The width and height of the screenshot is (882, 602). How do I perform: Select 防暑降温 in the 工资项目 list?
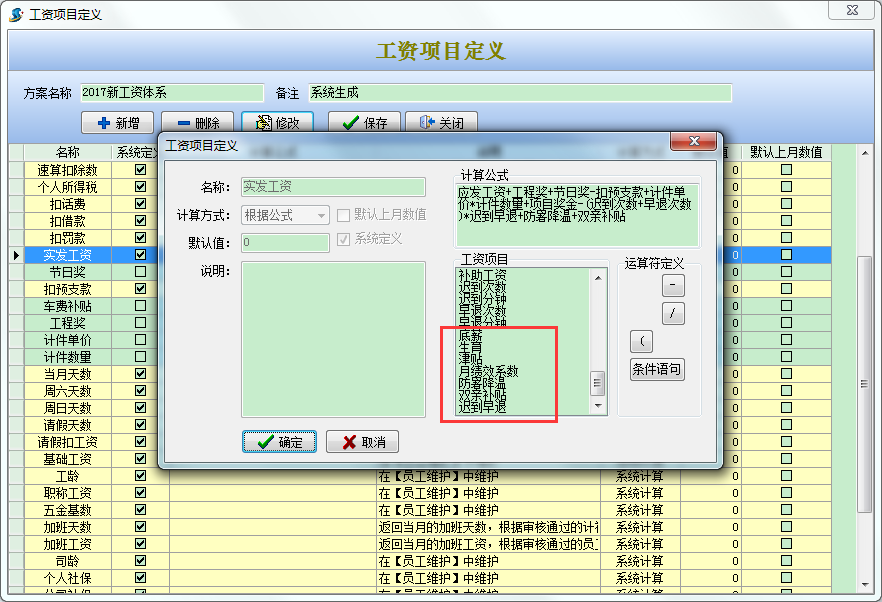coord(483,383)
